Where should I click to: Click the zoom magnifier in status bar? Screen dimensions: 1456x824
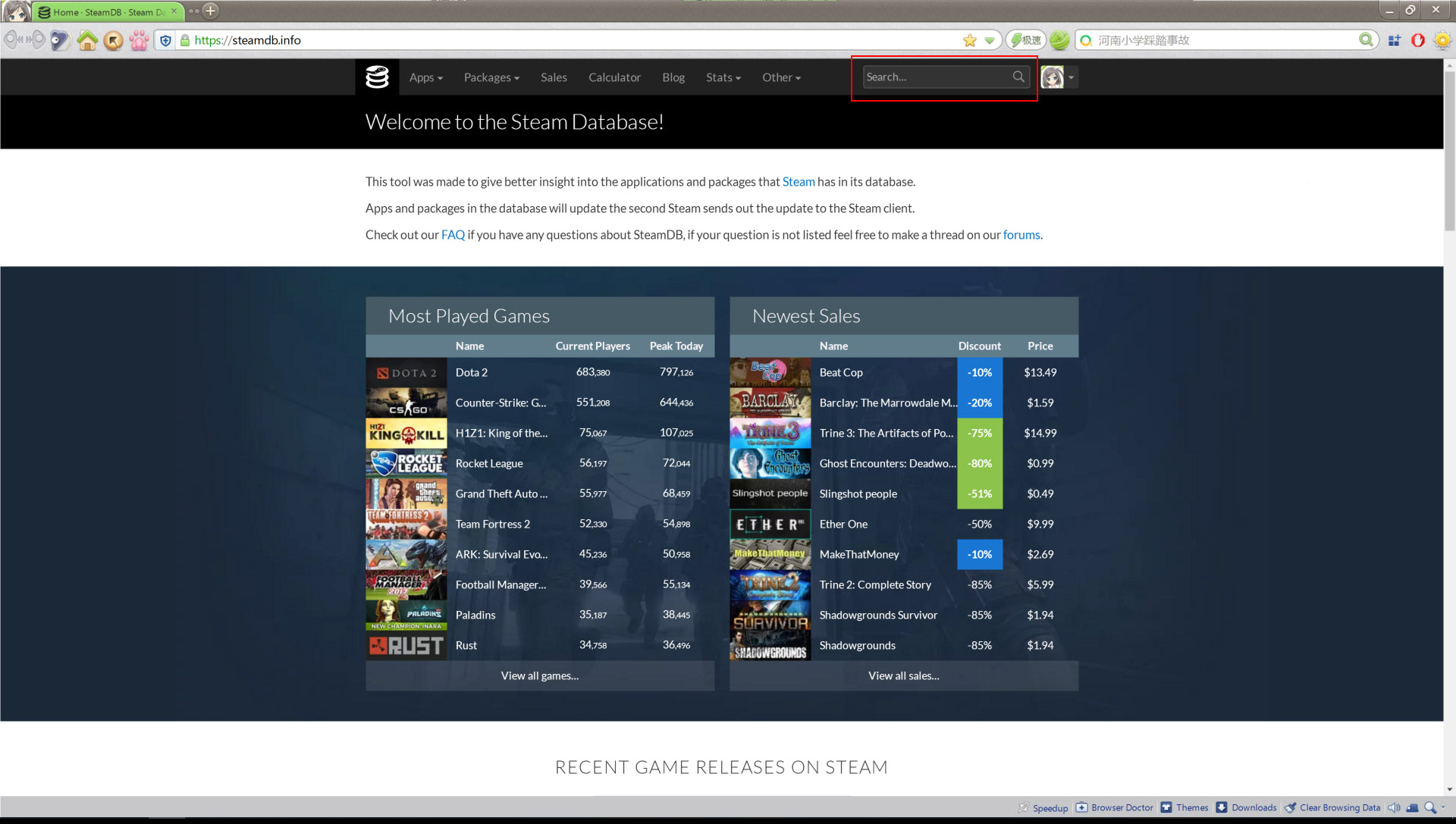point(1430,807)
